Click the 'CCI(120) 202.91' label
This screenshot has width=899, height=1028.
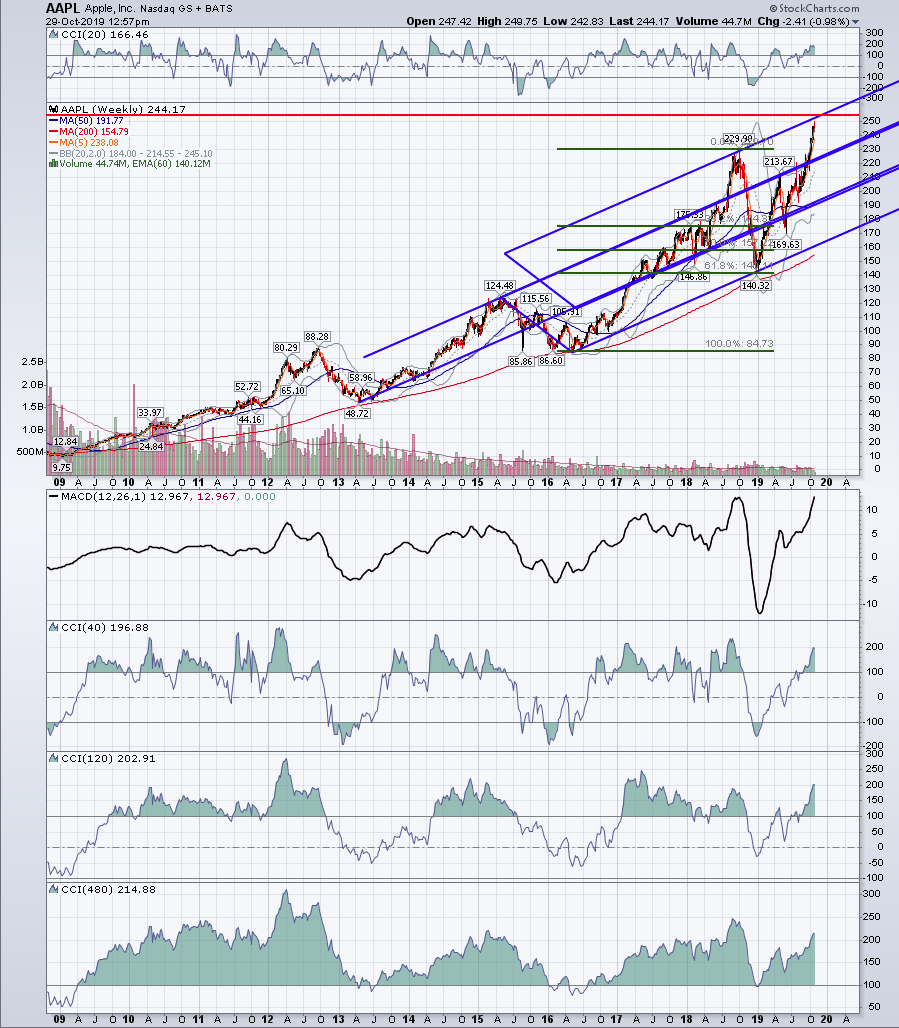108,759
